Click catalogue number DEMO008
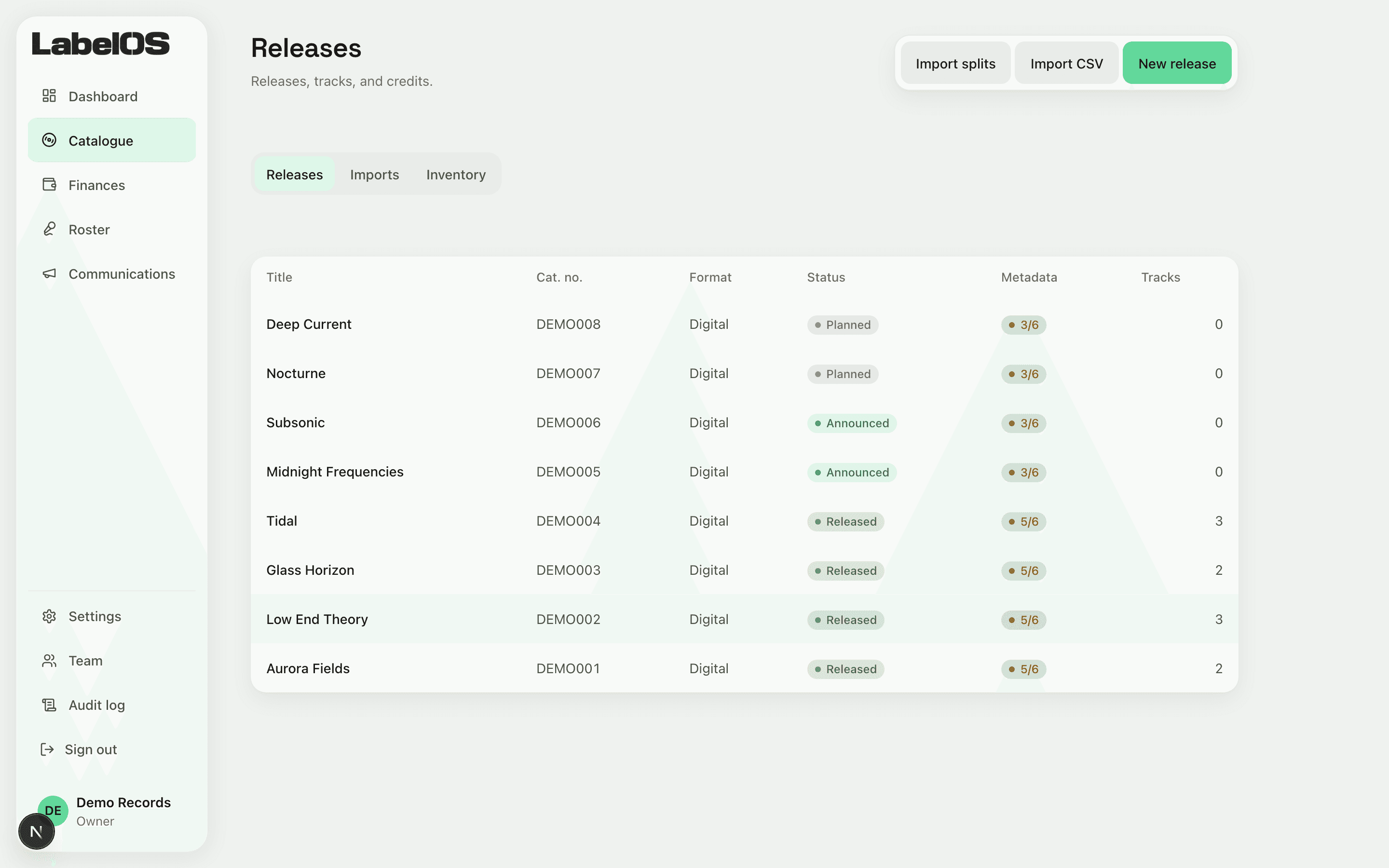The image size is (1389, 868). pos(568,325)
